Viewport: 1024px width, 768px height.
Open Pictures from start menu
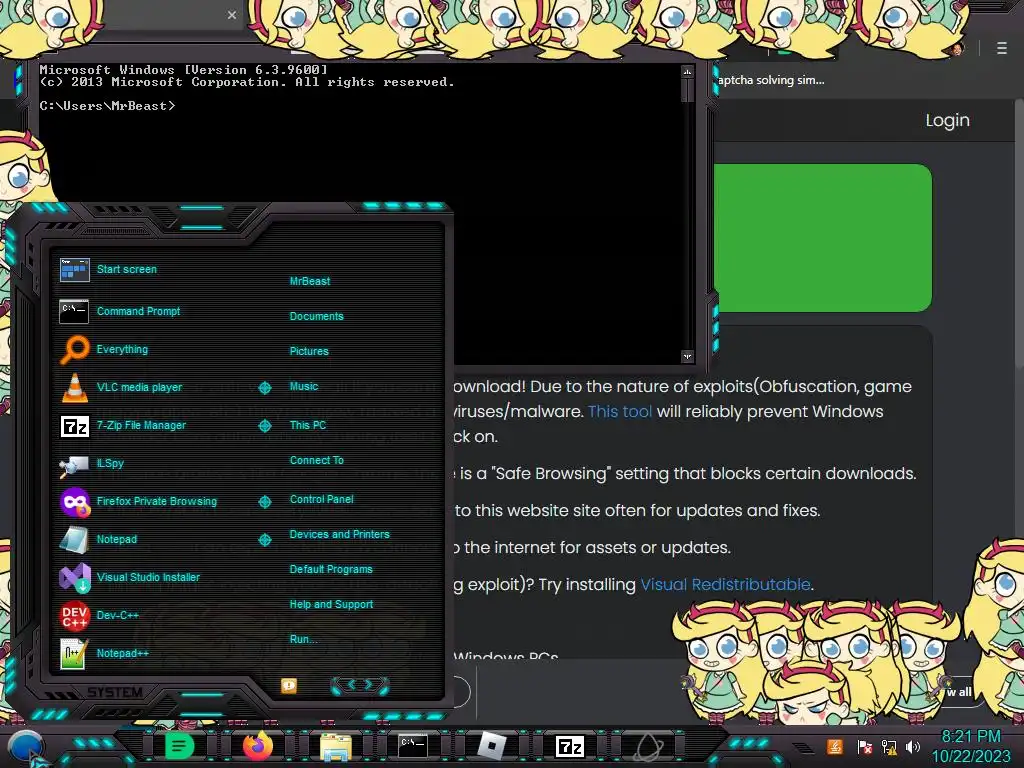point(309,351)
